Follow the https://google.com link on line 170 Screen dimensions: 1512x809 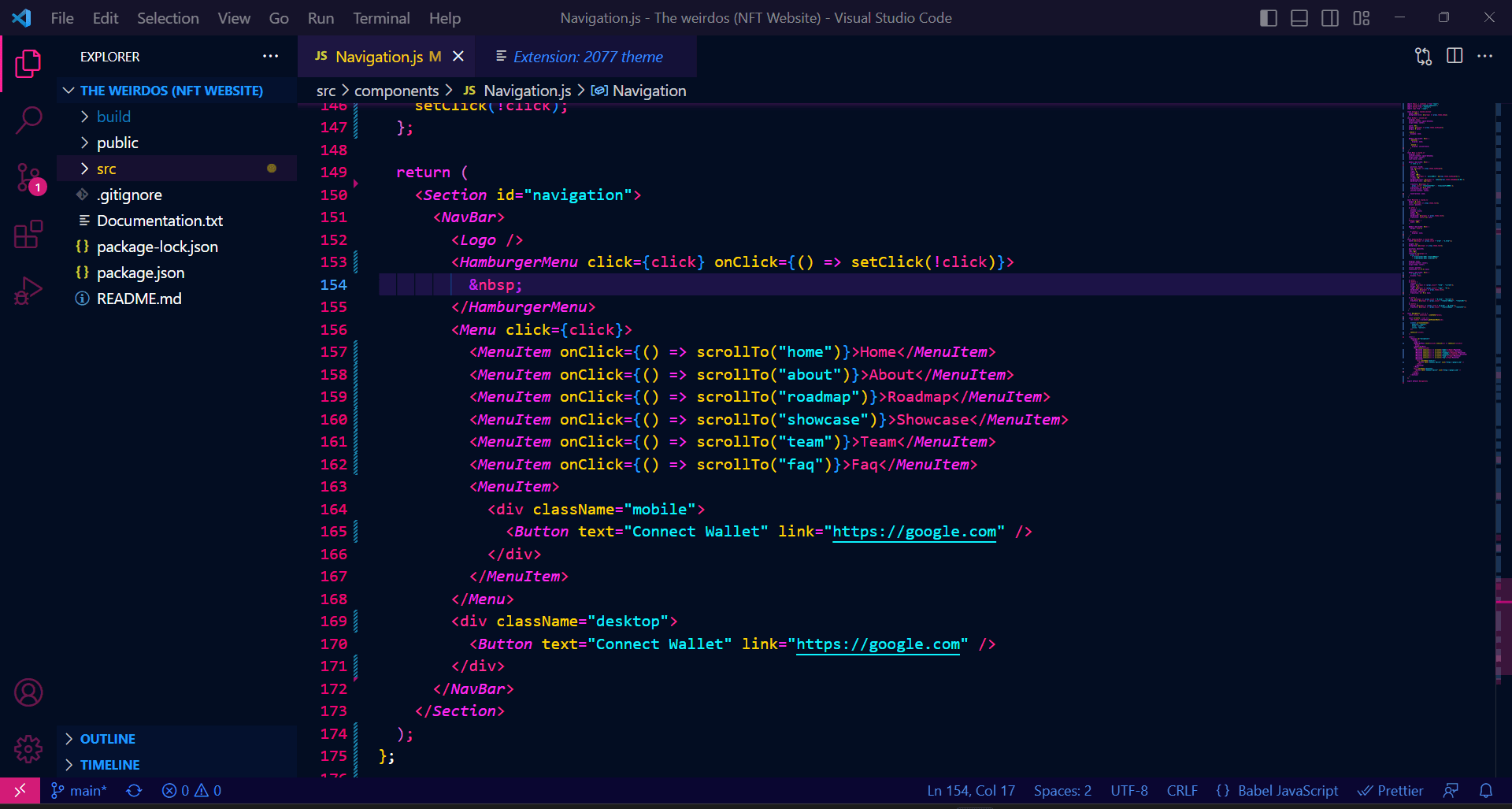coord(878,644)
